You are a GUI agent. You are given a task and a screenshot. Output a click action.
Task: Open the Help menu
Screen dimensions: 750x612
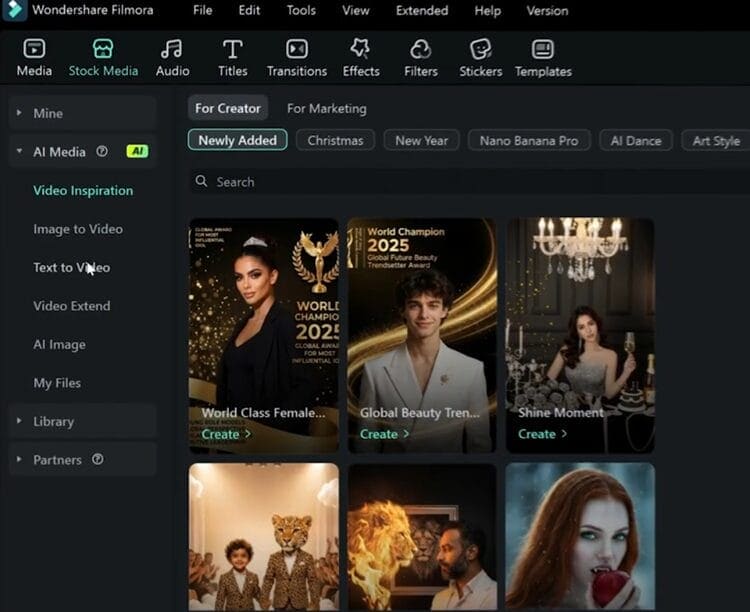tap(487, 11)
